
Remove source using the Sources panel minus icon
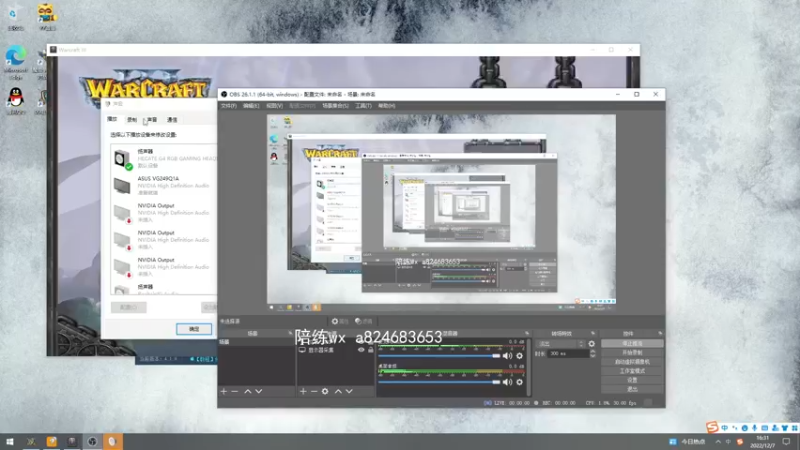tap(314, 391)
